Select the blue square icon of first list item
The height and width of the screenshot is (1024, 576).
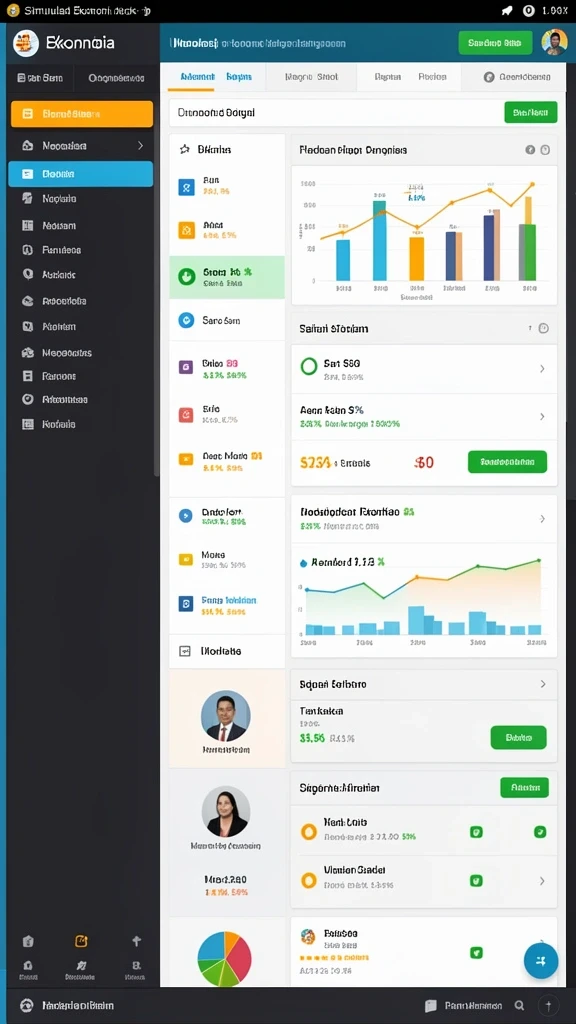click(186, 187)
